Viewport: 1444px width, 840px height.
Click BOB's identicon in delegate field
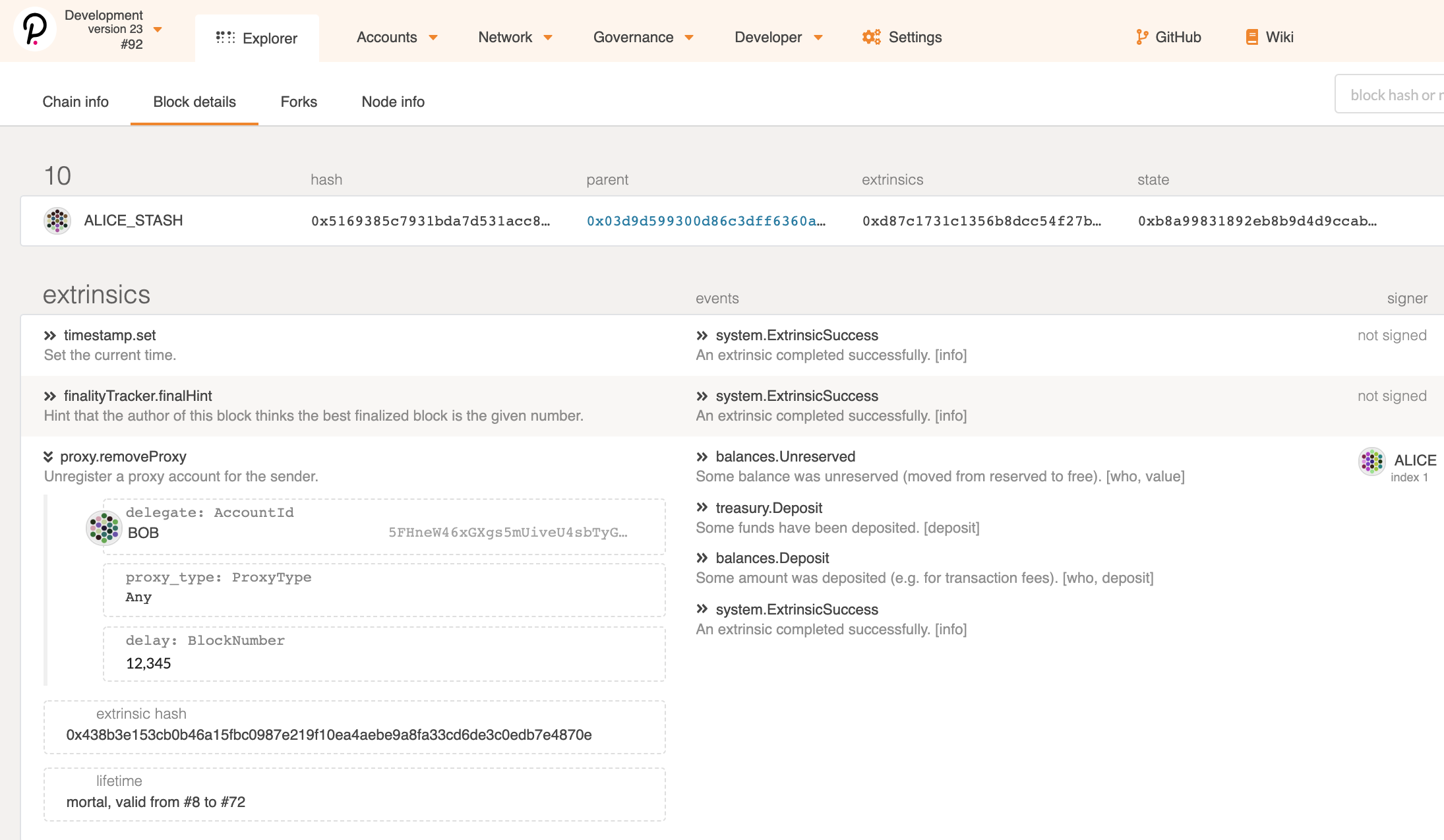point(104,527)
